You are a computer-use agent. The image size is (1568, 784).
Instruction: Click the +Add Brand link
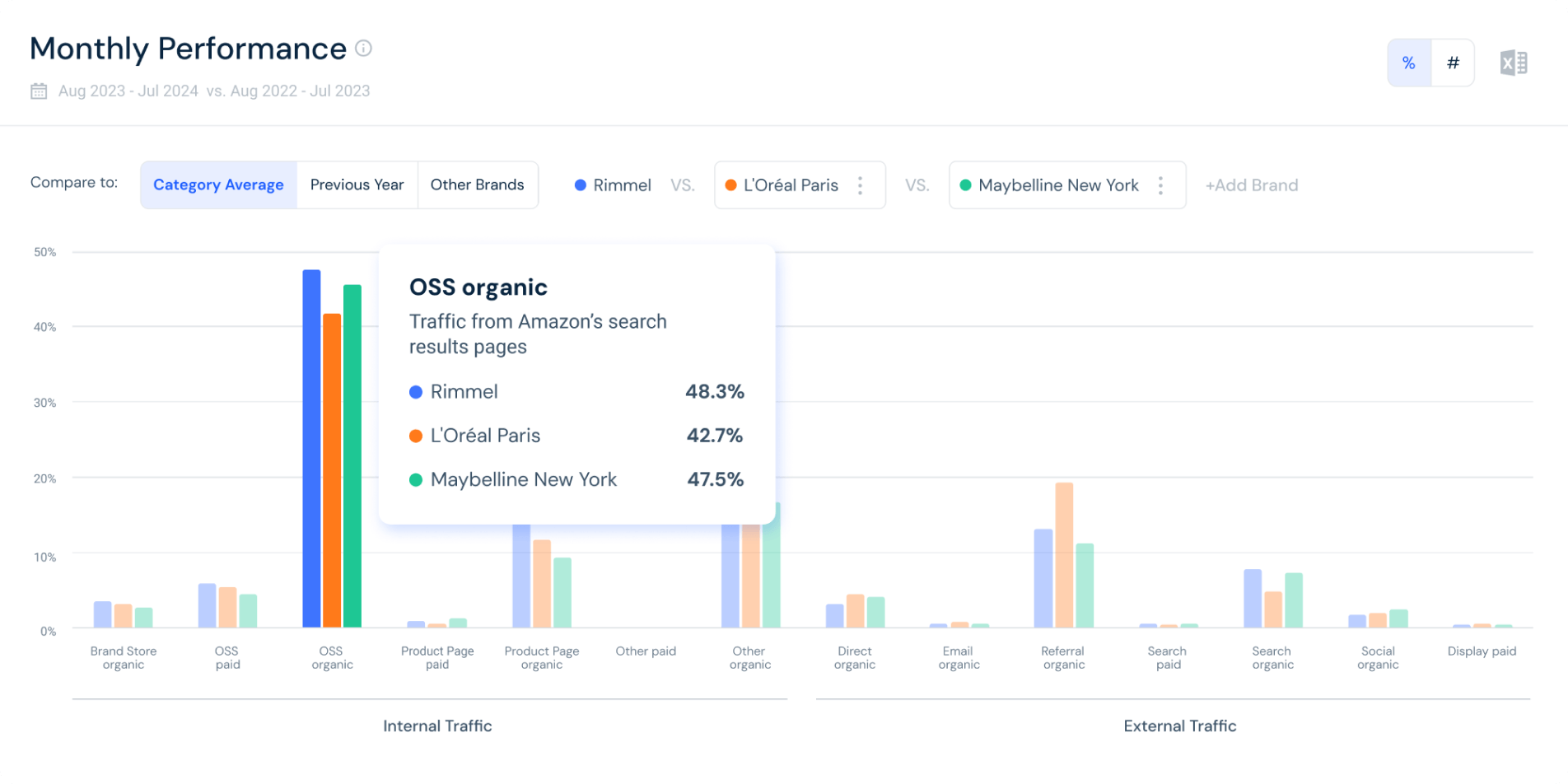point(1252,185)
